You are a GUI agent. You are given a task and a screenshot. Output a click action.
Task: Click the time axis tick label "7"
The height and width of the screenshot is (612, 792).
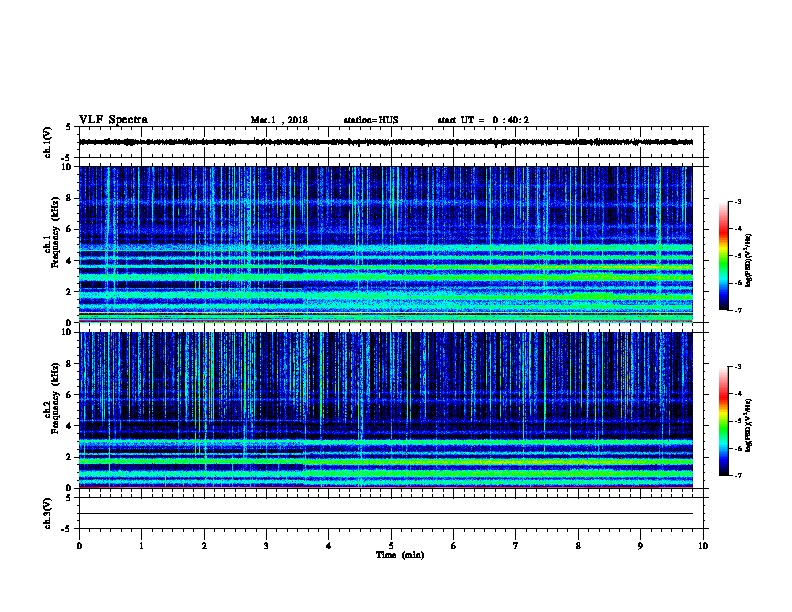(516, 546)
